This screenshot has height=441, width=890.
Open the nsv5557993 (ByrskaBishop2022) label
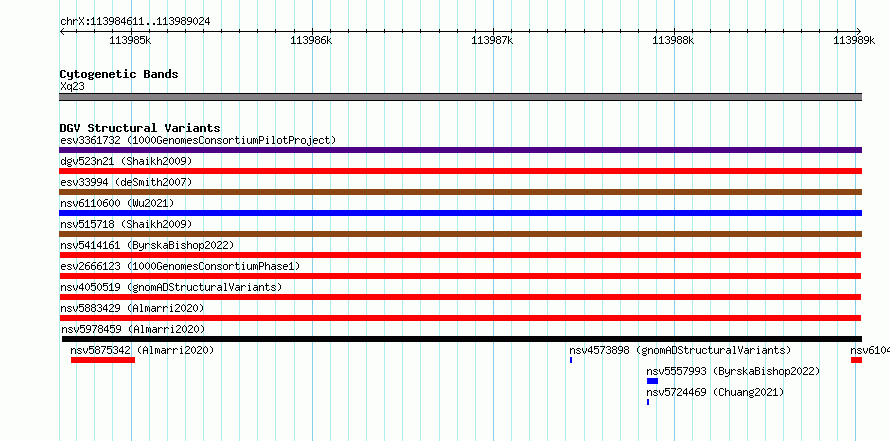pyautogui.click(x=733, y=371)
